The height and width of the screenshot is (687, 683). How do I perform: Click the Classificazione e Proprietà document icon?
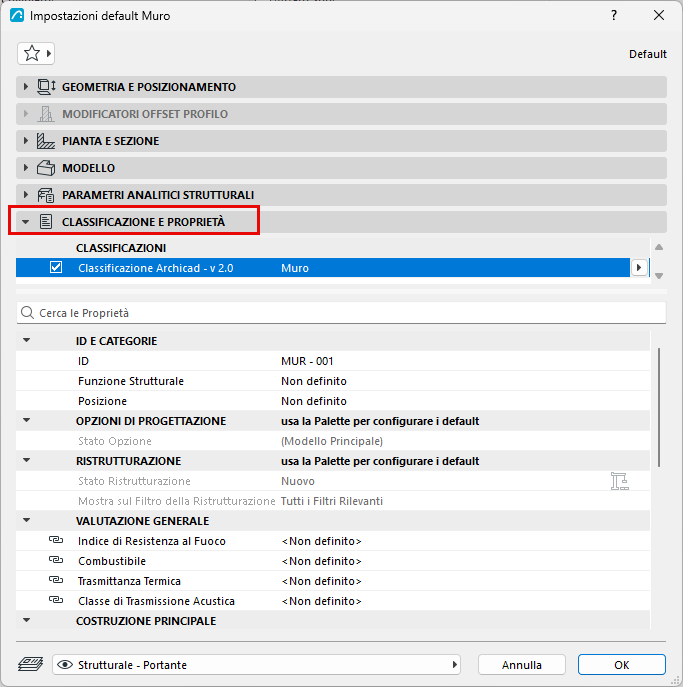coord(46,222)
